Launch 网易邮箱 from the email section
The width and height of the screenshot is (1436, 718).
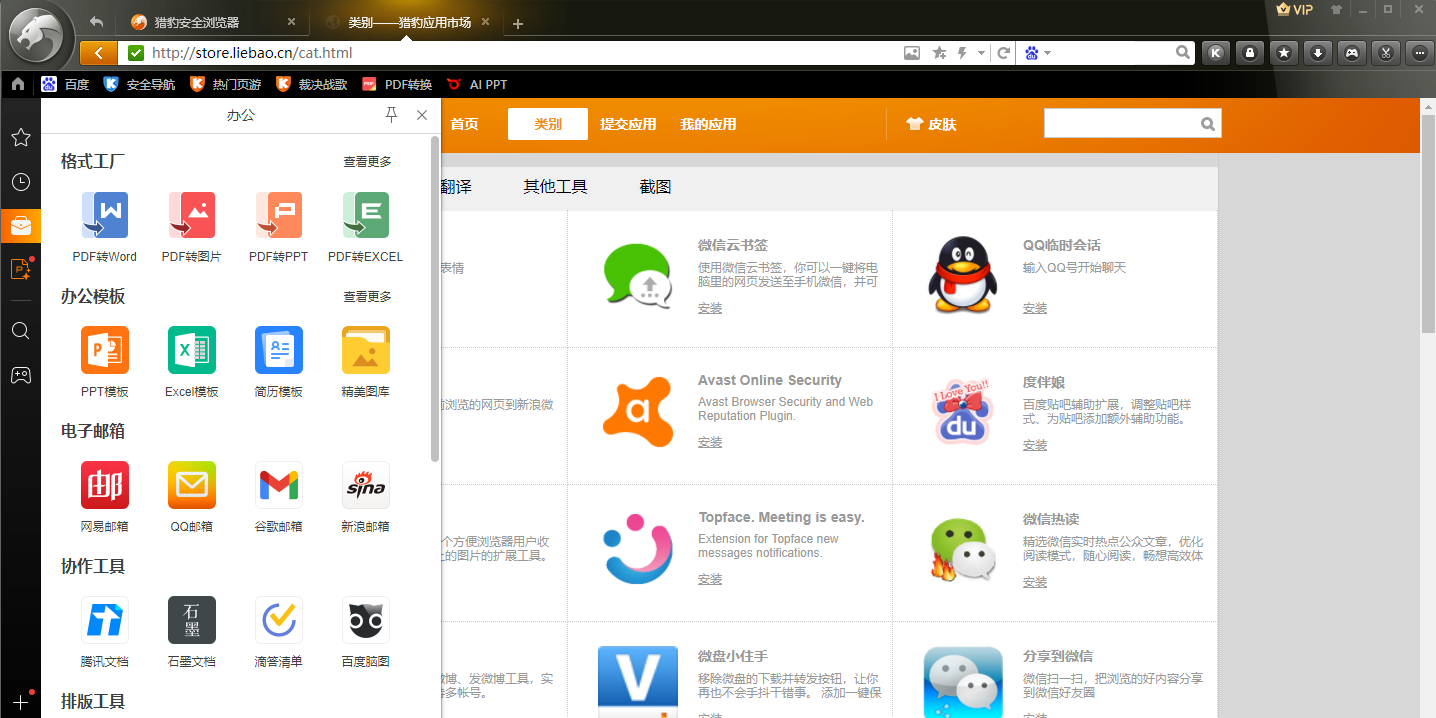(x=104, y=485)
